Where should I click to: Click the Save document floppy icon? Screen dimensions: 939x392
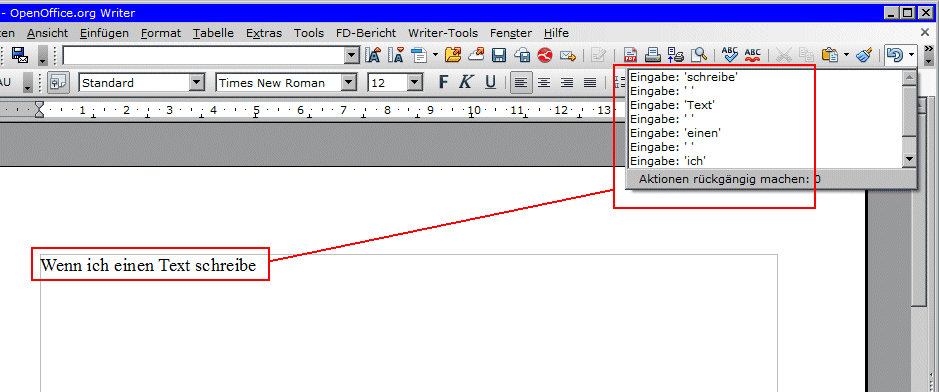click(499, 56)
